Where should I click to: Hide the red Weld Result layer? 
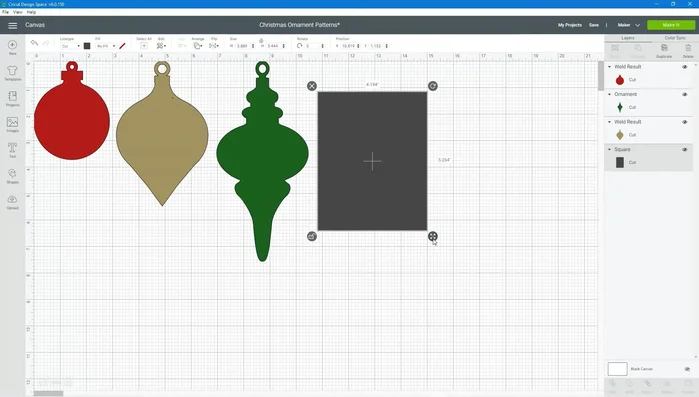pyautogui.click(x=685, y=67)
